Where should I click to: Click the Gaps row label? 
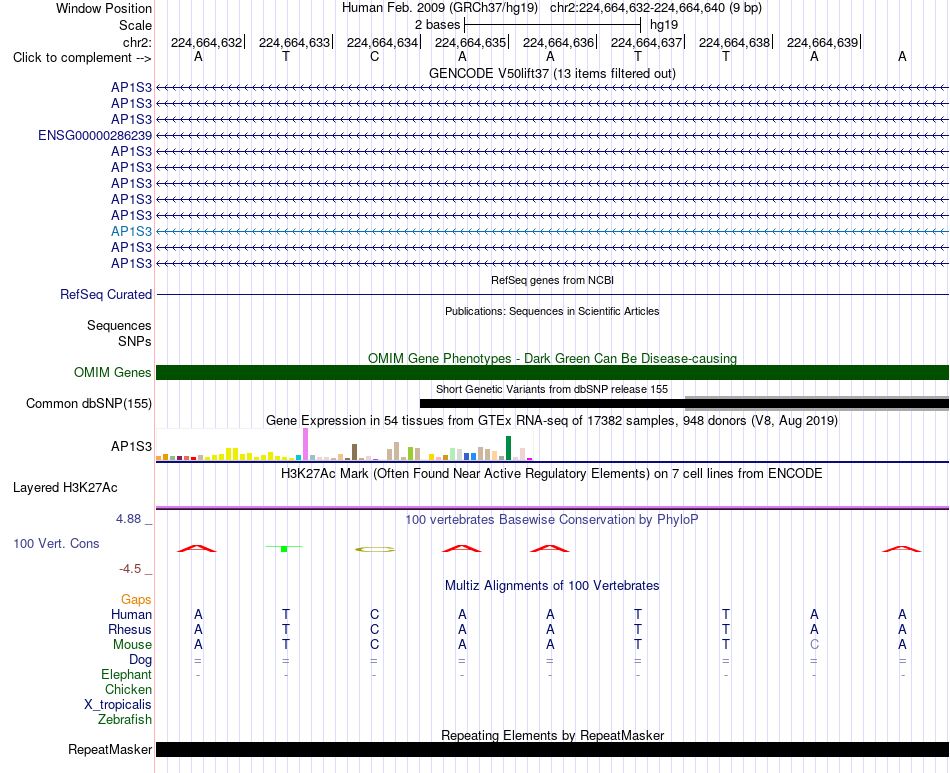(136, 600)
